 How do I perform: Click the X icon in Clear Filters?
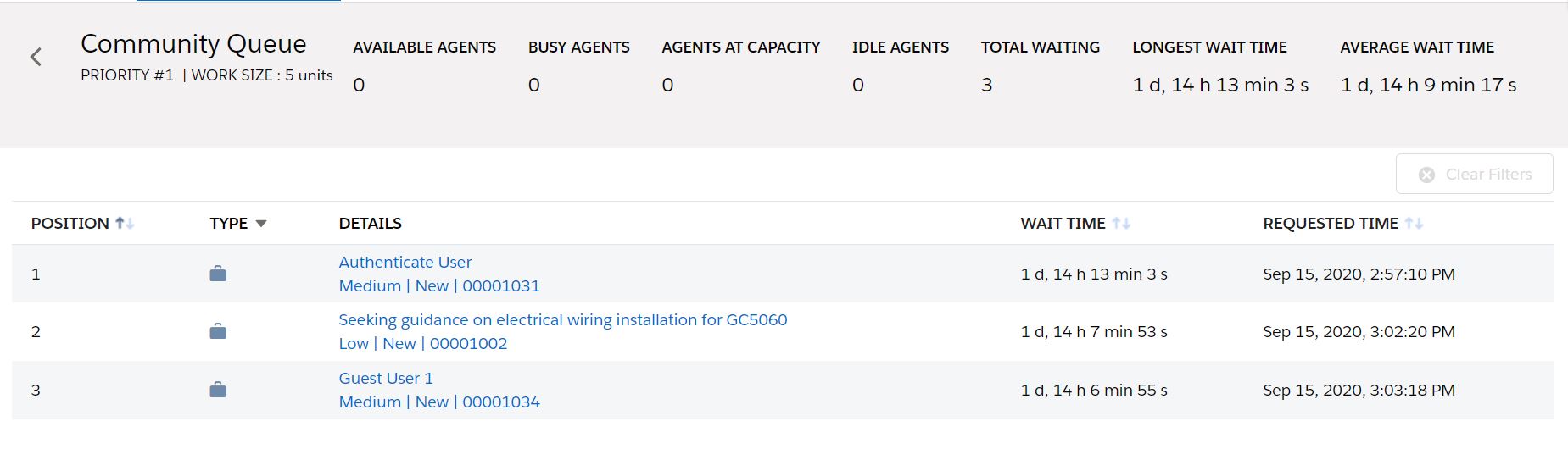click(1426, 175)
